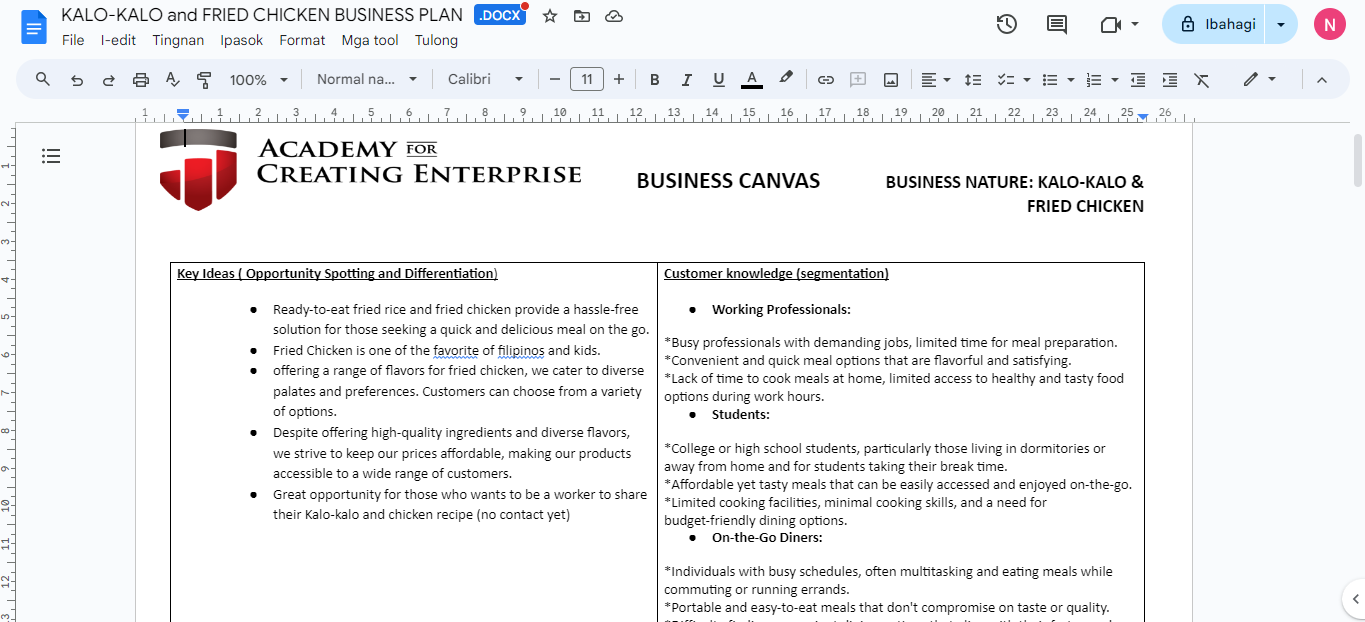Open the checklist options dropdown

[x=1013, y=79]
